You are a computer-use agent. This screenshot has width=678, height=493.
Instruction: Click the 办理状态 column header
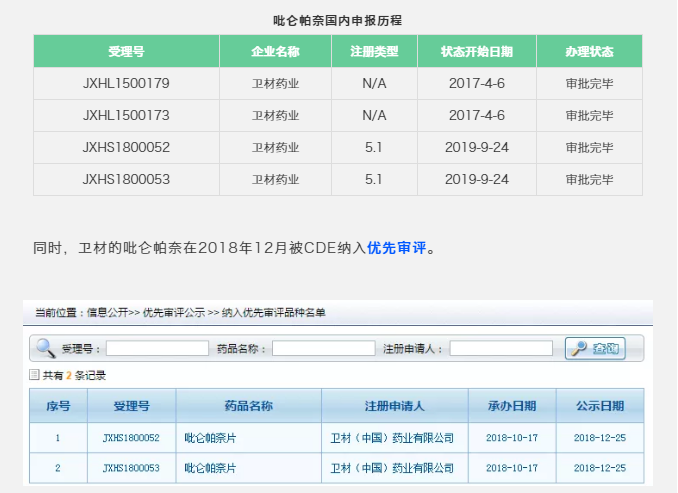(589, 52)
